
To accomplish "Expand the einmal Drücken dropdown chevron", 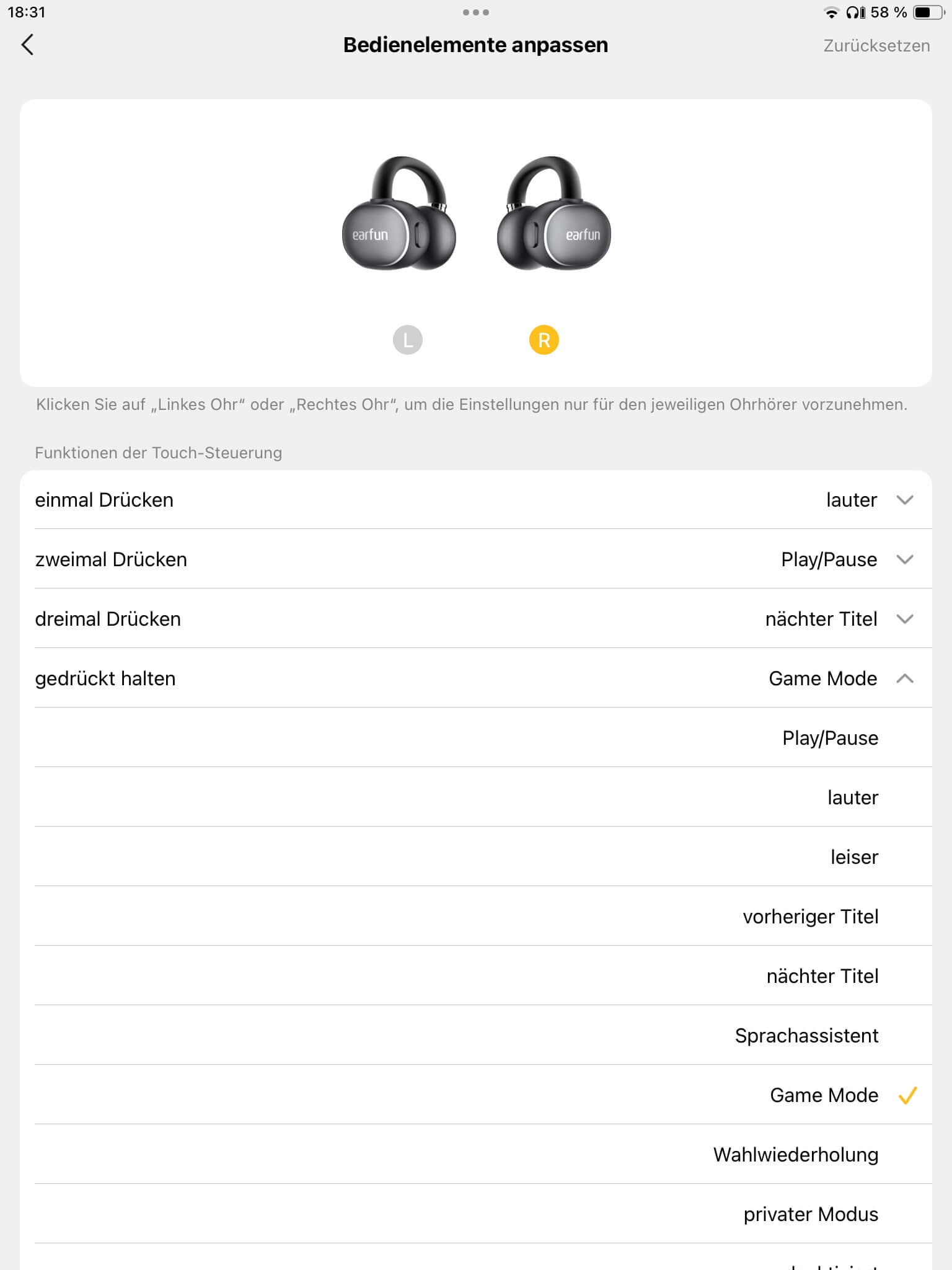I will click(905, 500).
